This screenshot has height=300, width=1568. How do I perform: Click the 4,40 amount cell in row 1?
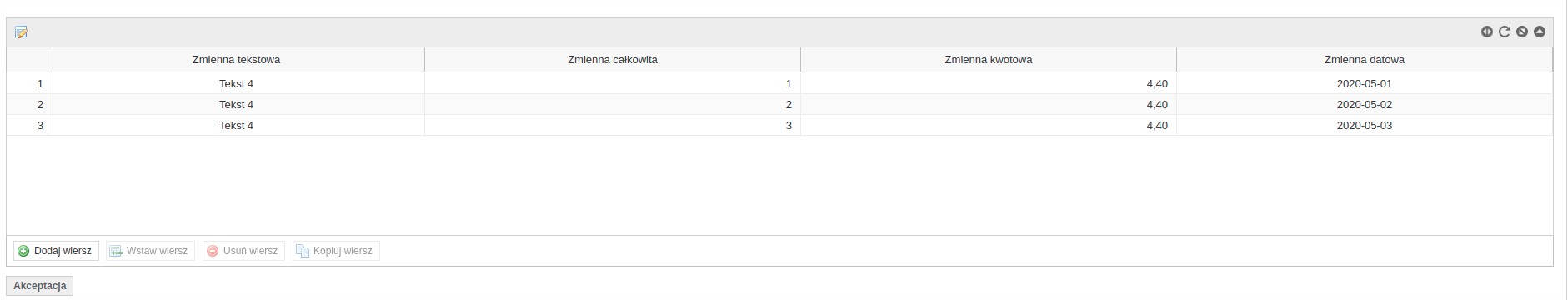pos(989,84)
